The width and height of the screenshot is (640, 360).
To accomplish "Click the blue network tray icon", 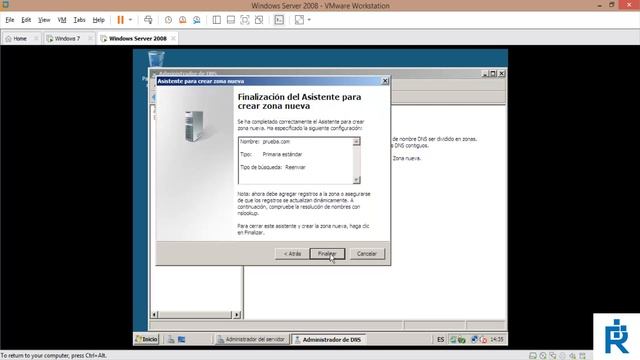I will pos(474,340).
